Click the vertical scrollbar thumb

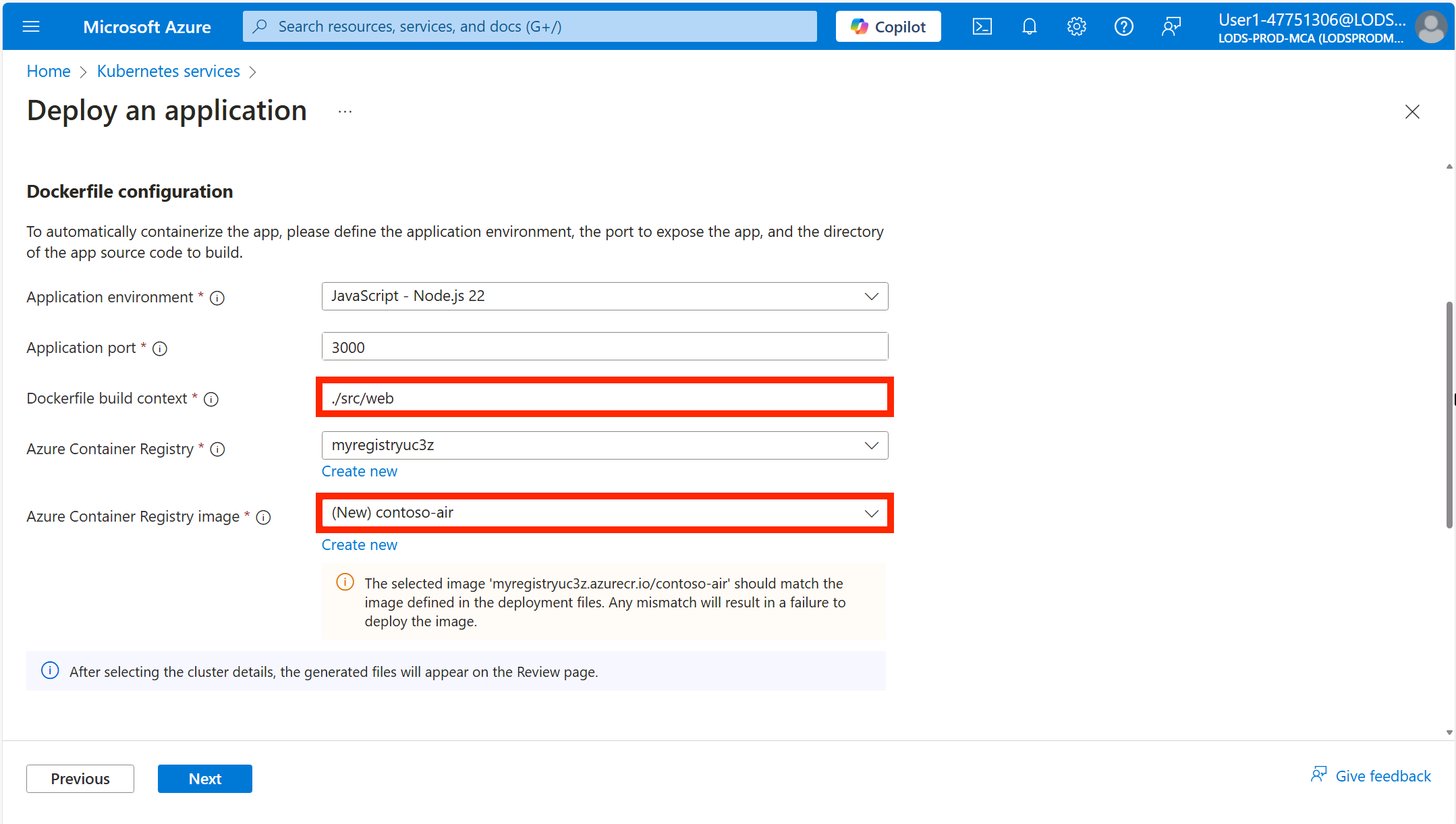pos(1449,415)
